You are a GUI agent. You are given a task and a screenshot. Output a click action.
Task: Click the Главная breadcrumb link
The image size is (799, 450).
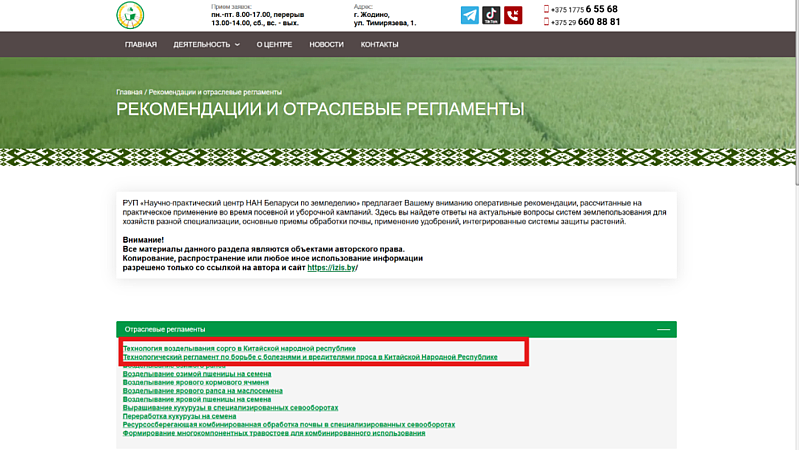click(x=129, y=92)
